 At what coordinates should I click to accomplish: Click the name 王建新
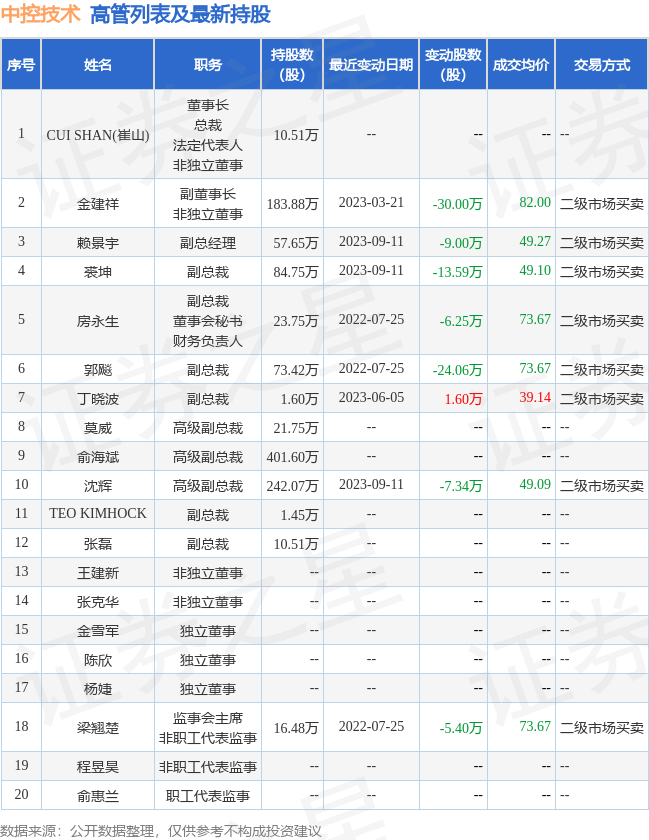click(x=98, y=573)
